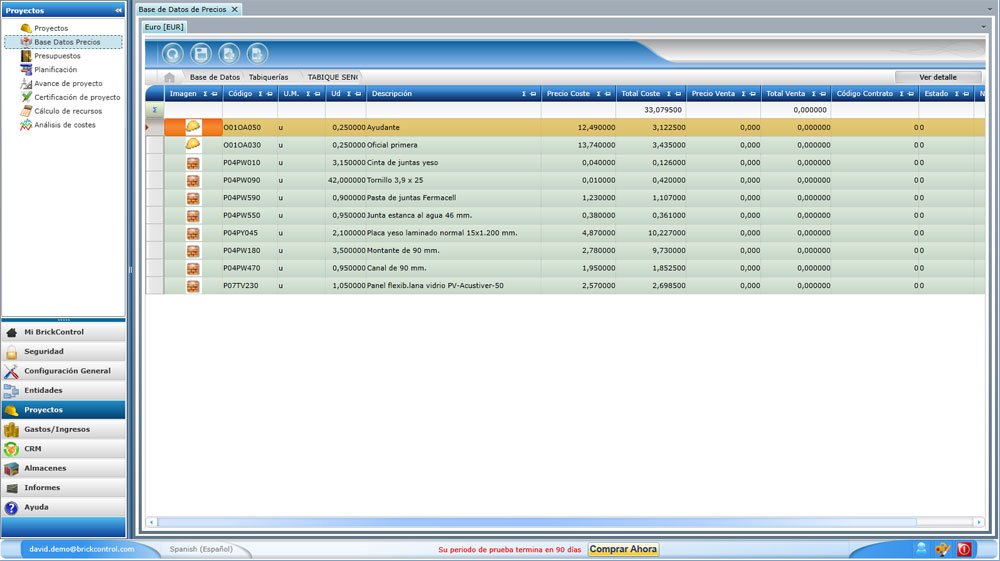Open summary sigma option on Código Contrato column

coord(901,94)
